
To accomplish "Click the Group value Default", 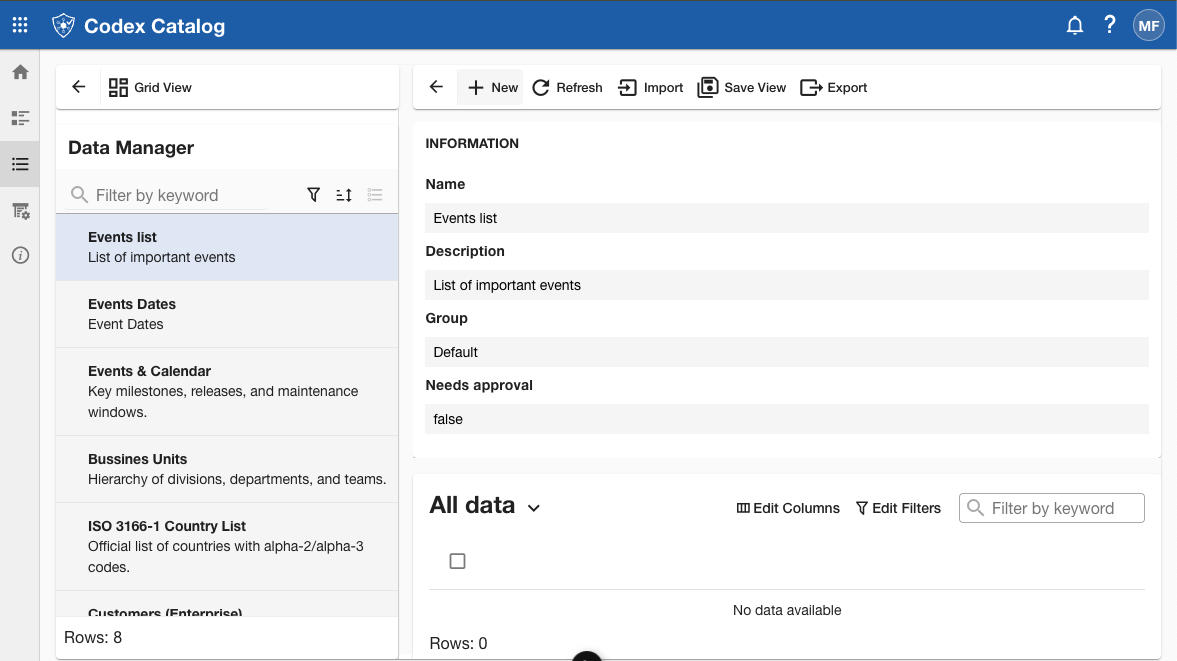I will click(787, 352).
